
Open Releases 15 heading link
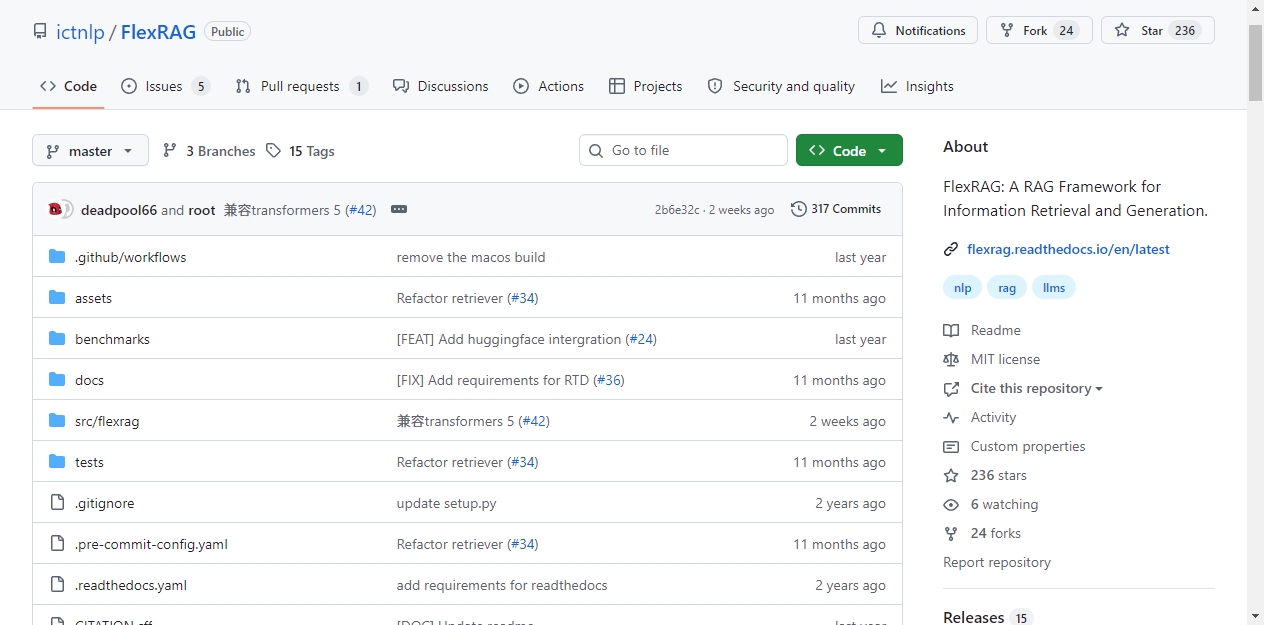[x=988, y=617]
